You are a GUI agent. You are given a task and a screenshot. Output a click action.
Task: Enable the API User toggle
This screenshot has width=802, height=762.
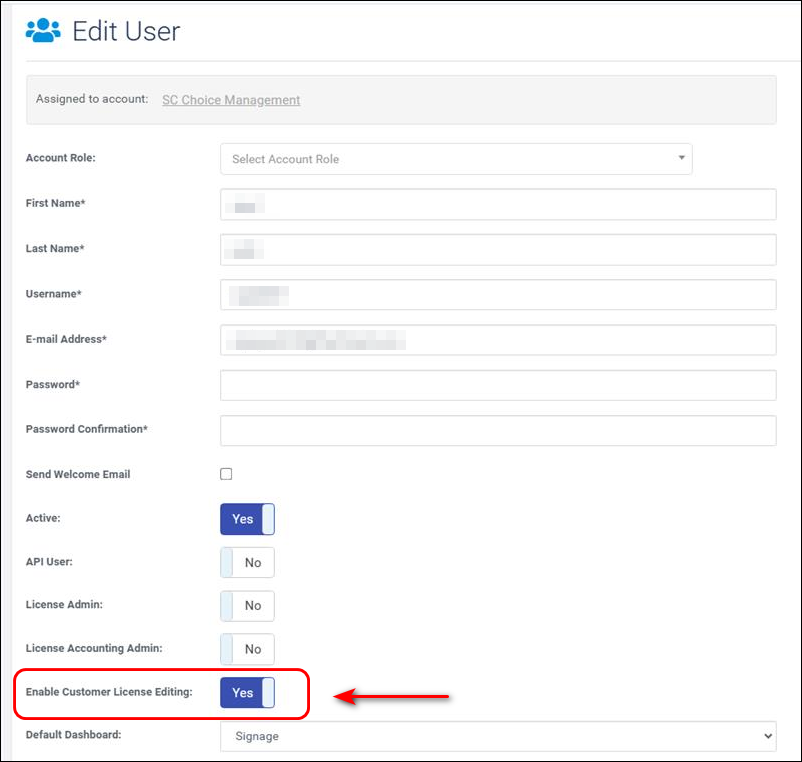click(248, 563)
